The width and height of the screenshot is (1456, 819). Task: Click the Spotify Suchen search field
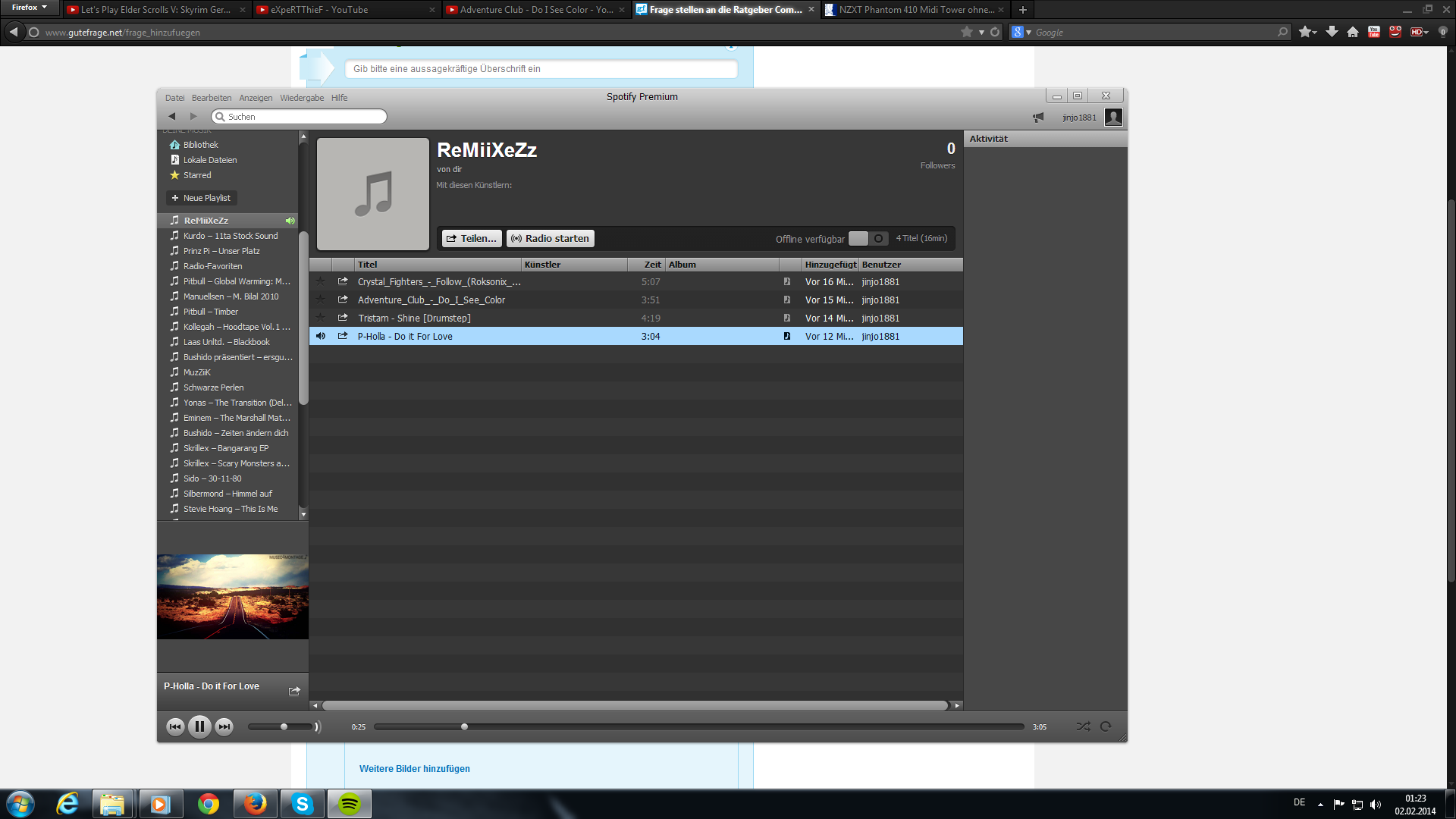[x=299, y=117]
